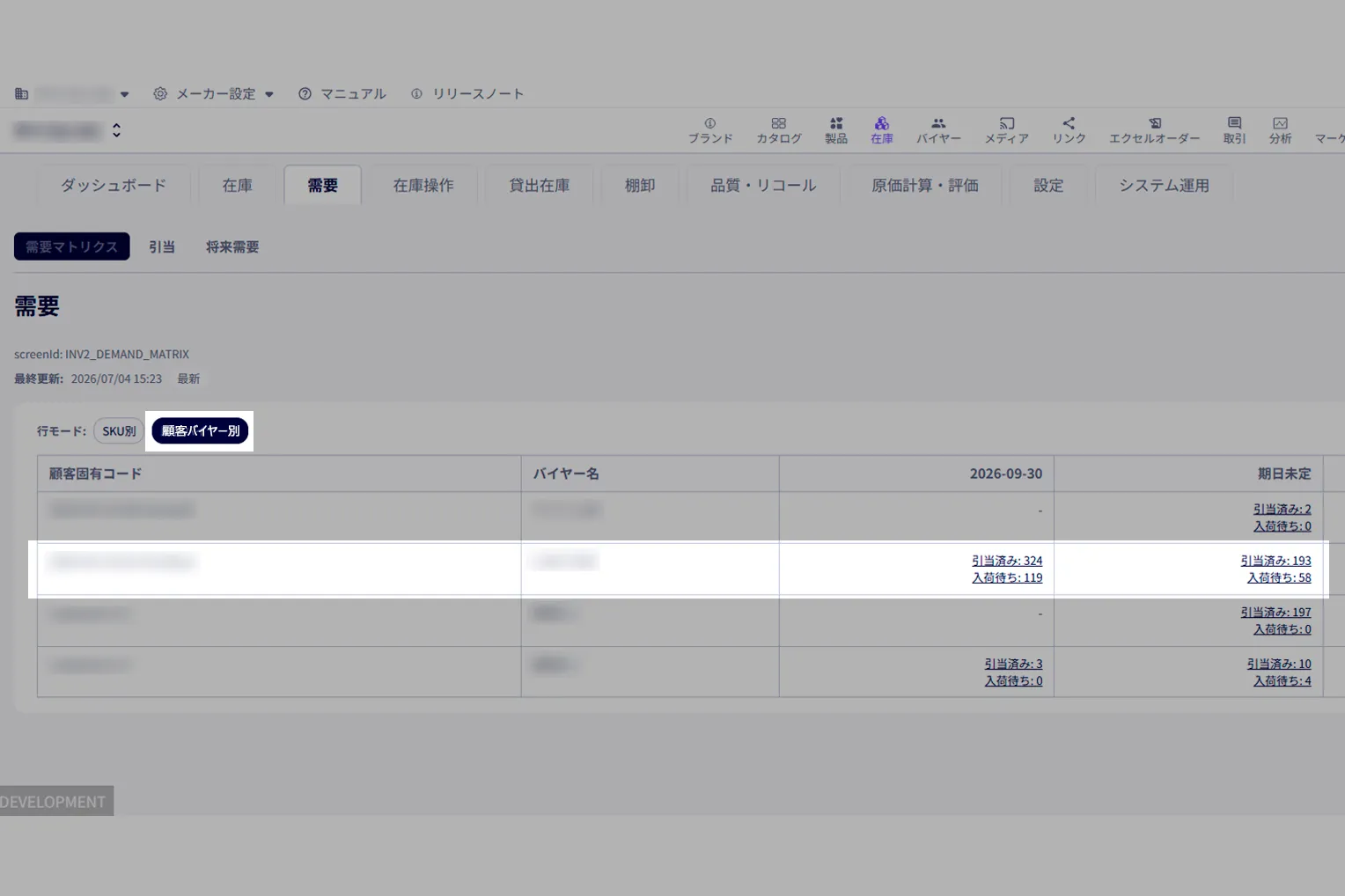This screenshot has height=896, width=1345.
Task: Set row mode to 顧客バイヤー別
Action: pos(200,430)
